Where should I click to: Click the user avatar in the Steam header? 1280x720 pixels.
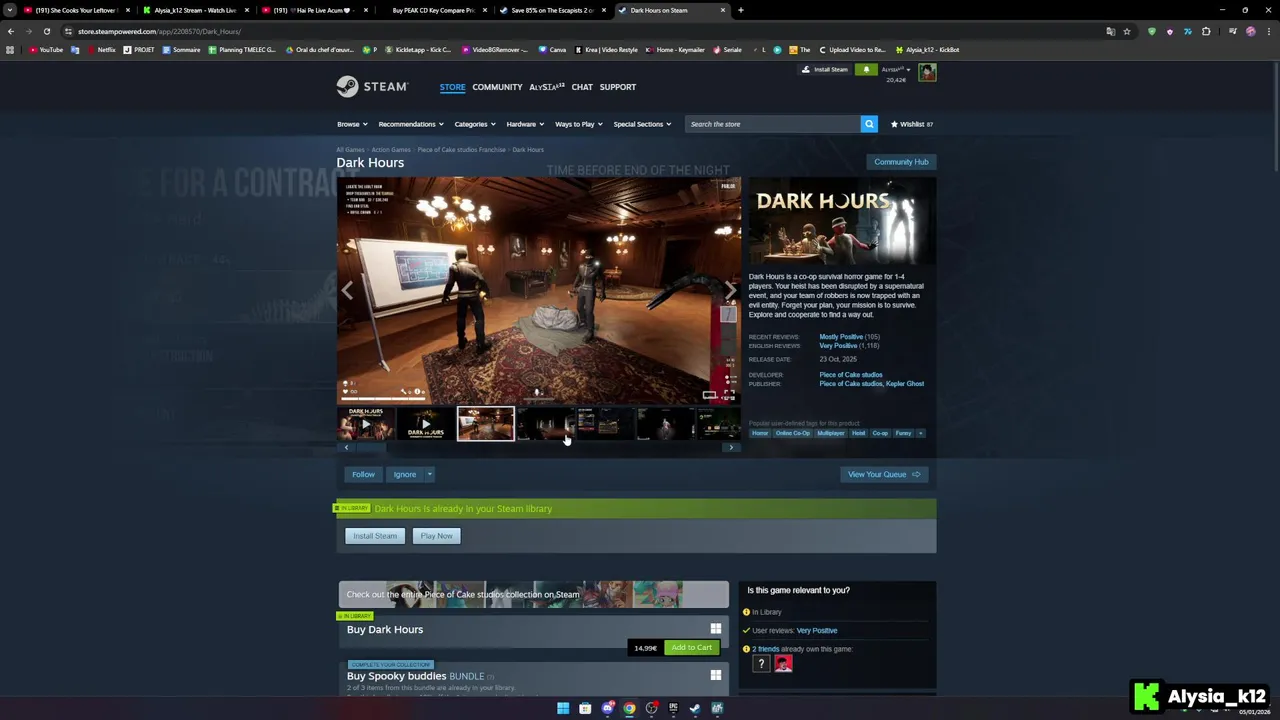[927, 72]
